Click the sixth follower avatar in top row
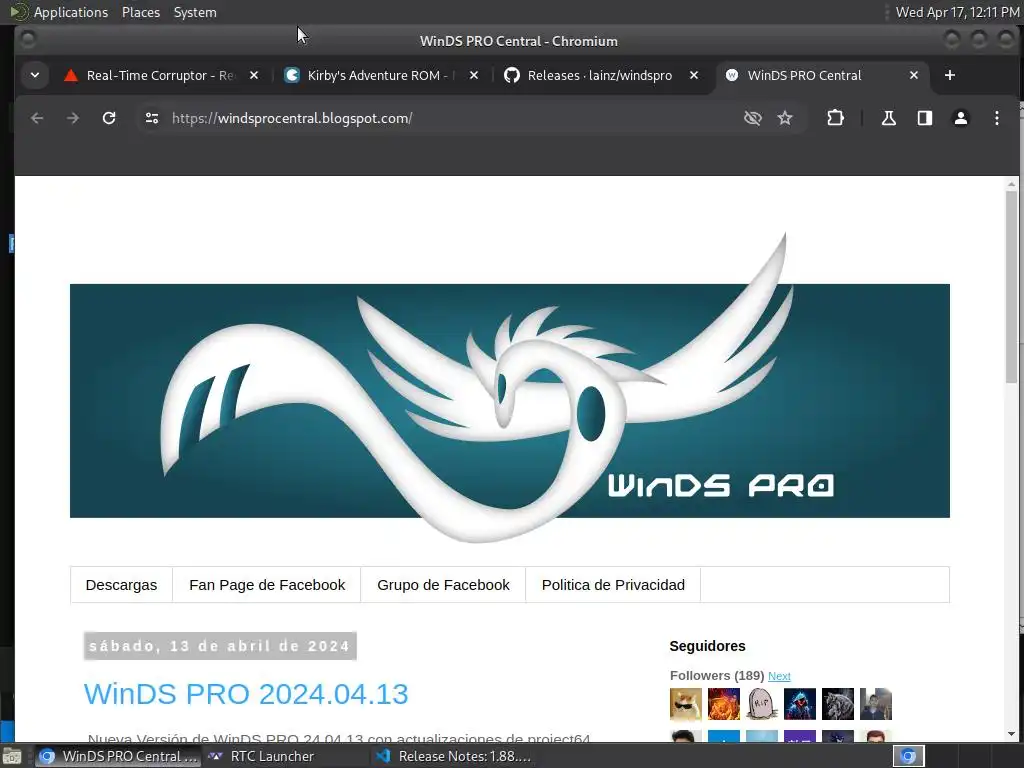Viewport: 1024px width, 768px height. click(x=875, y=704)
